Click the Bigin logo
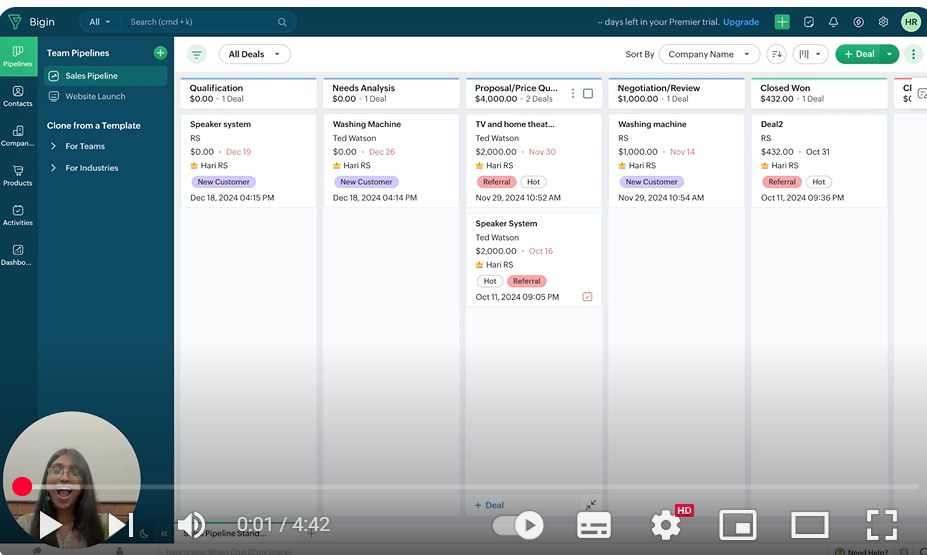The height and width of the screenshot is (555, 927). point(32,22)
